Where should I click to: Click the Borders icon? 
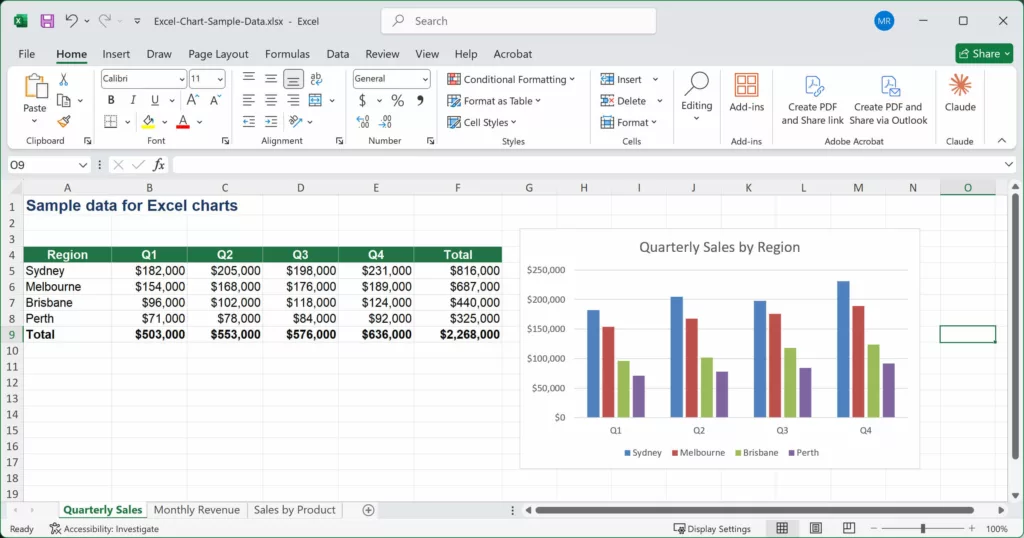pos(111,121)
